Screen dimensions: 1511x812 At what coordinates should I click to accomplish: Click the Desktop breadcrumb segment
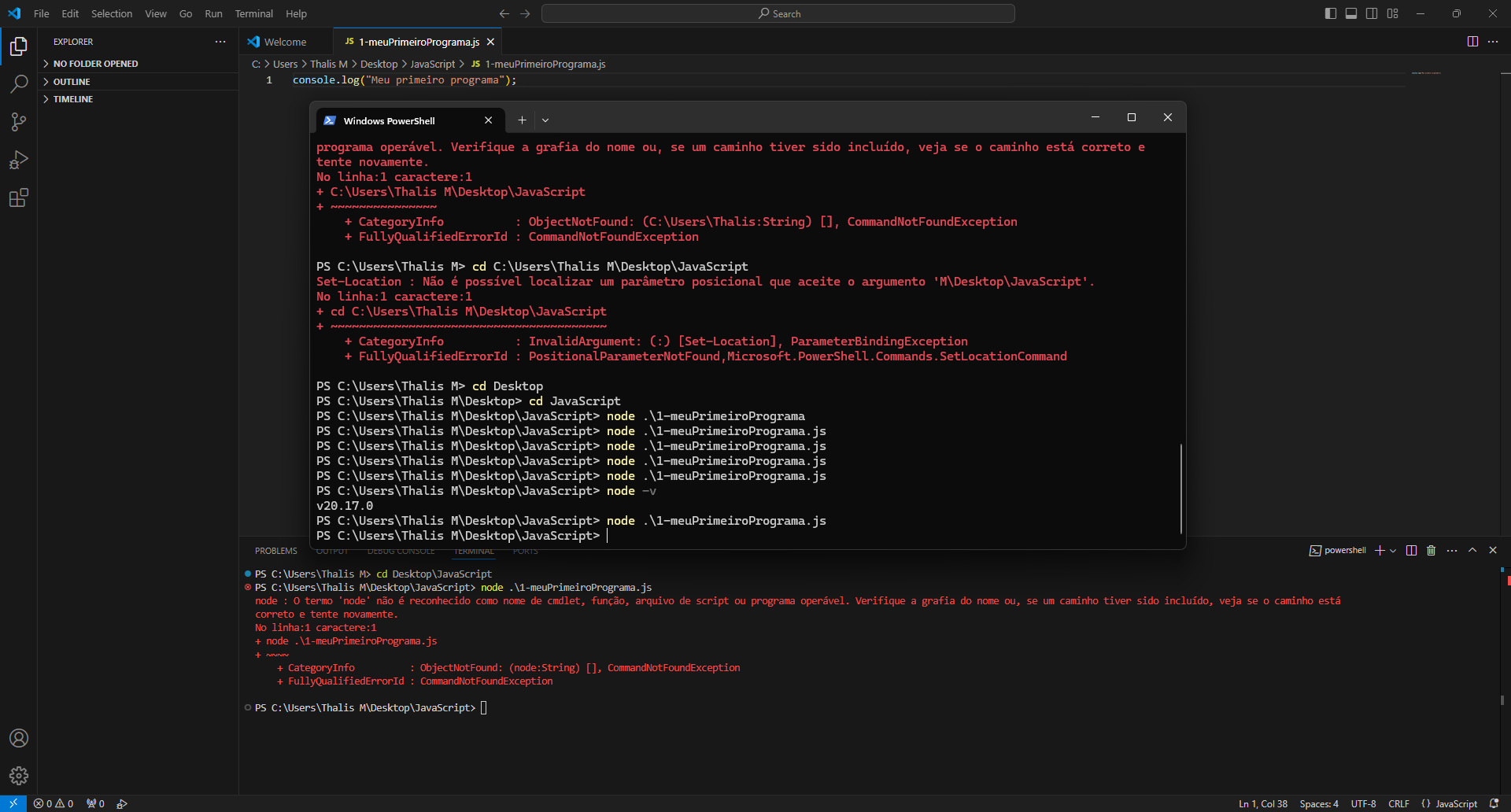379,65
